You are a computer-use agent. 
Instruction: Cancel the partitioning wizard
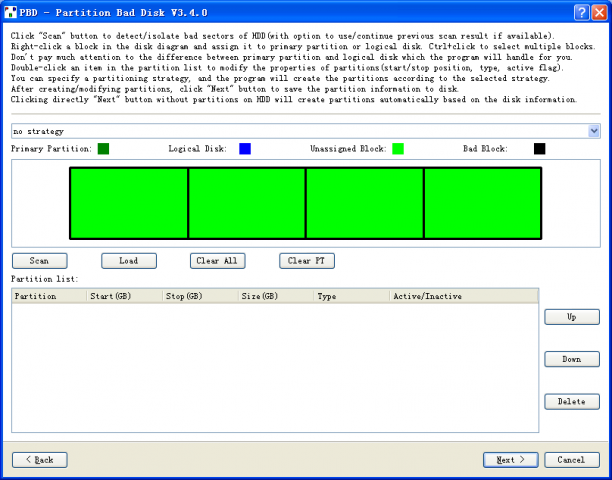[572, 460]
